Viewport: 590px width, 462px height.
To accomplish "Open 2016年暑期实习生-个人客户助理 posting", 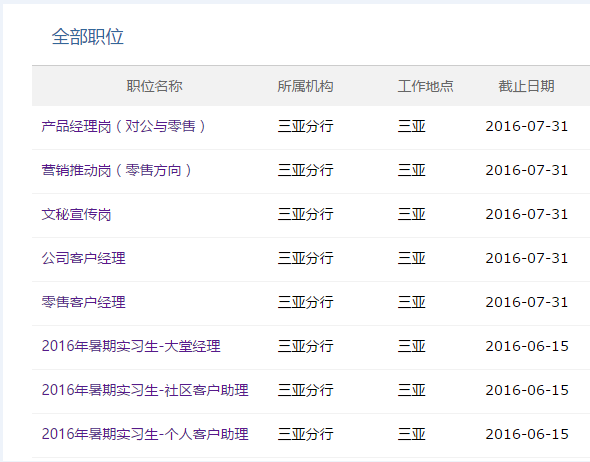I will 145,434.
